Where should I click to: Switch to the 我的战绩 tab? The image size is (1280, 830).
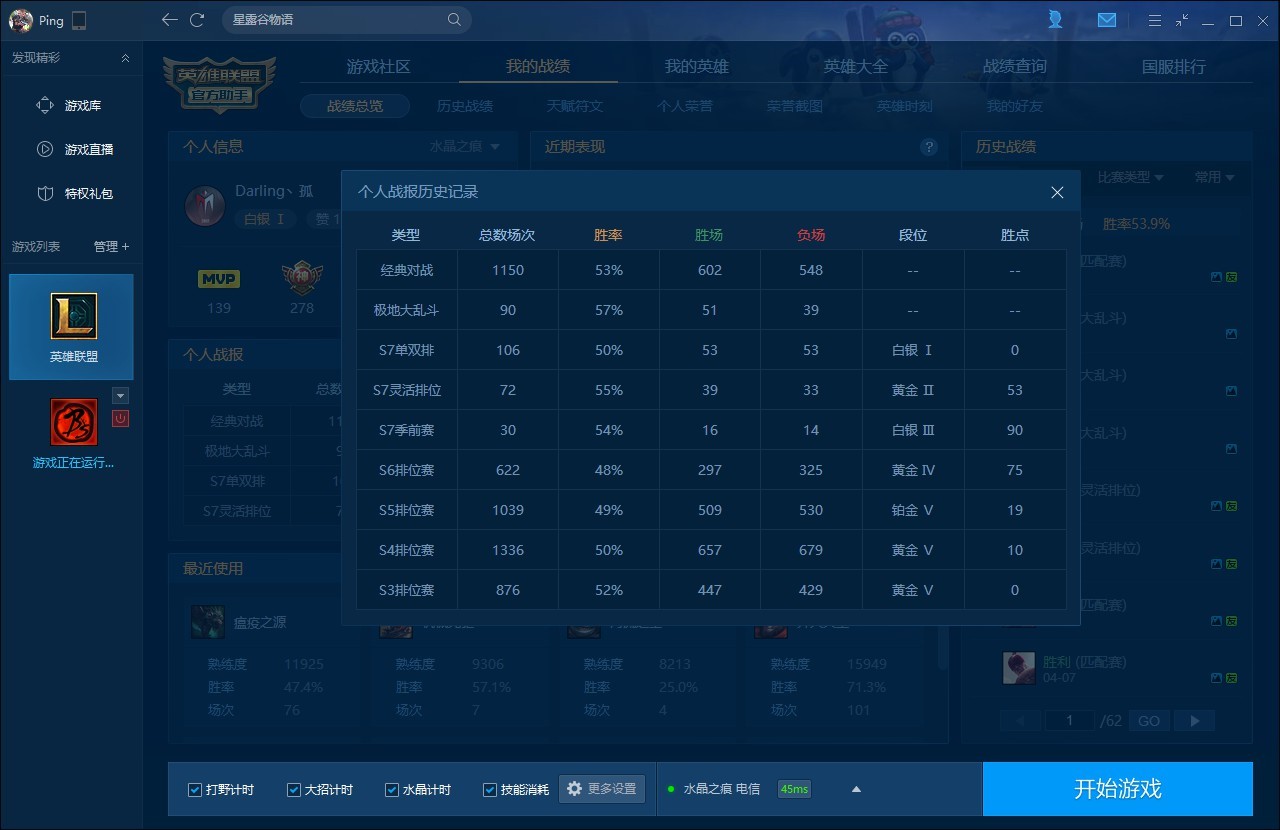tap(538, 67)
